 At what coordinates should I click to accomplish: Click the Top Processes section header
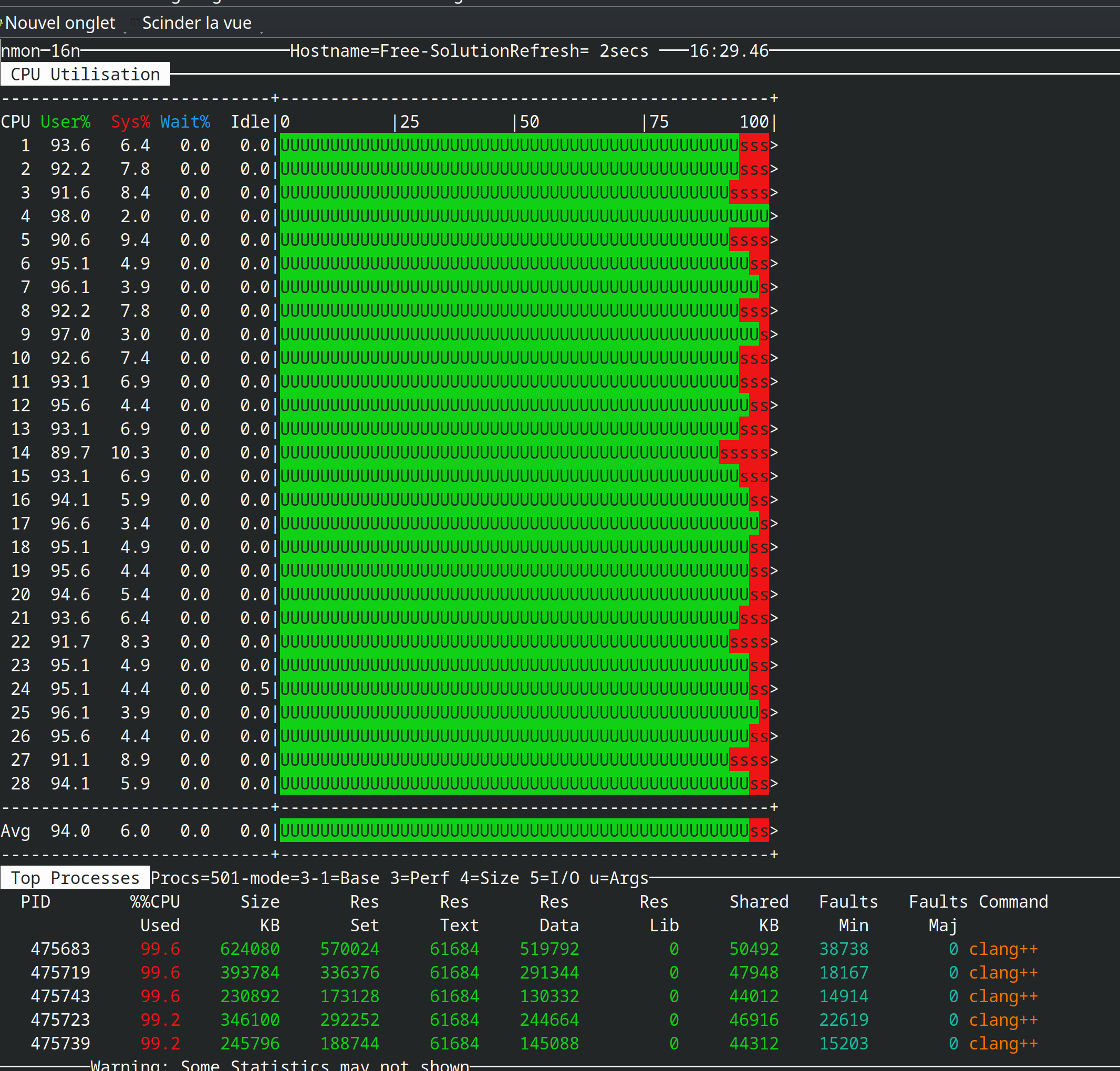point(75,878)
